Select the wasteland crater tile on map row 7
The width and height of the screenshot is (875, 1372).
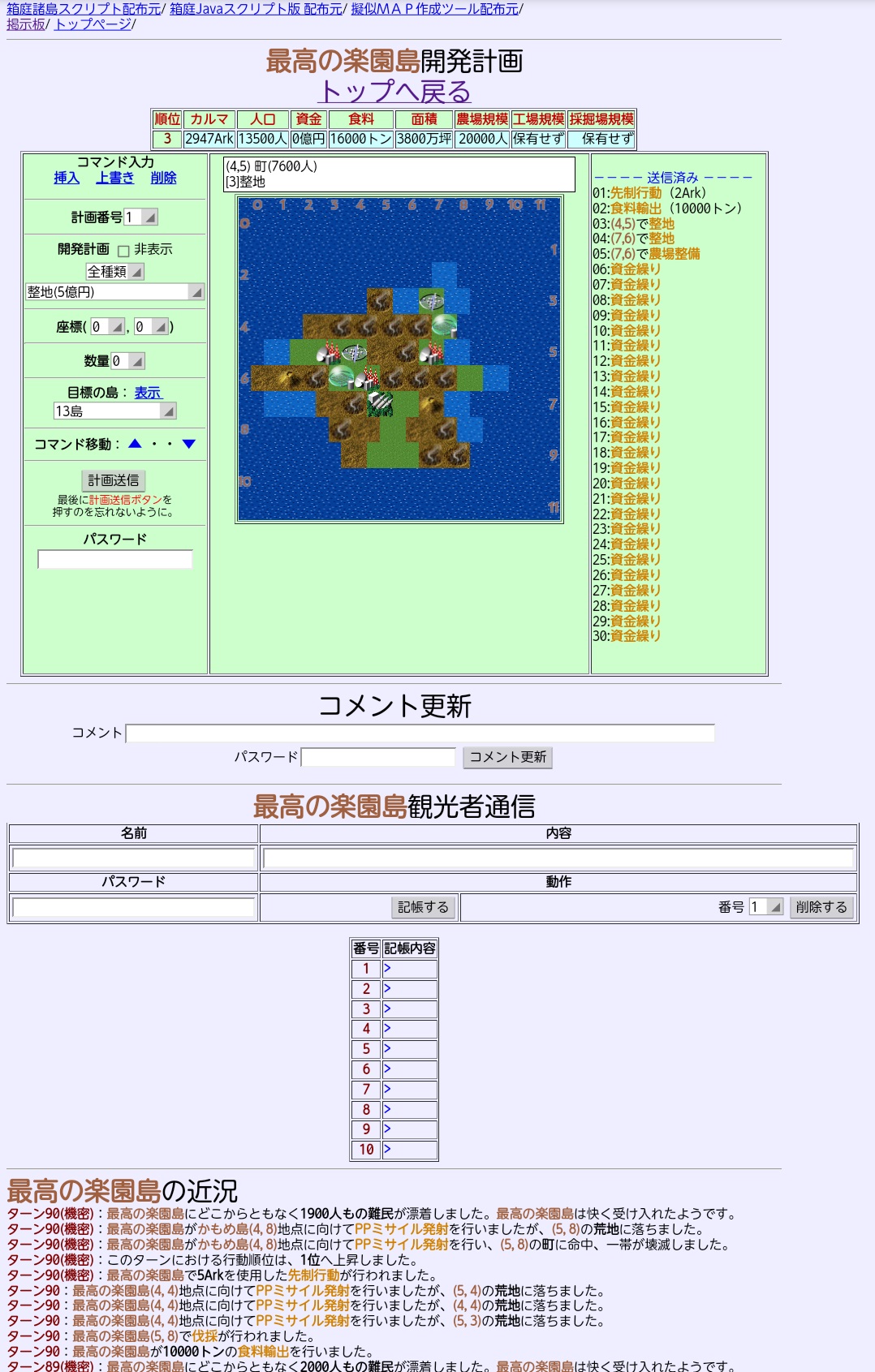coord(354,403)
